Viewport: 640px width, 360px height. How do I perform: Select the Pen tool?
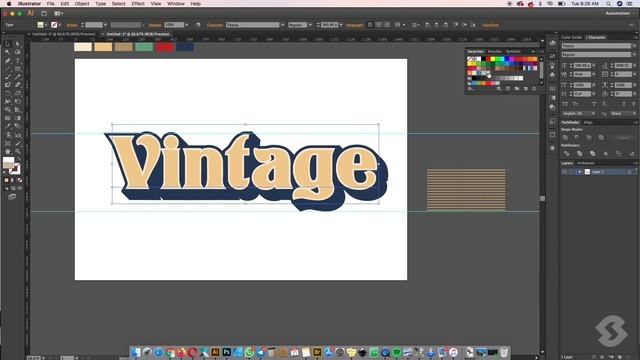point(8,60)
